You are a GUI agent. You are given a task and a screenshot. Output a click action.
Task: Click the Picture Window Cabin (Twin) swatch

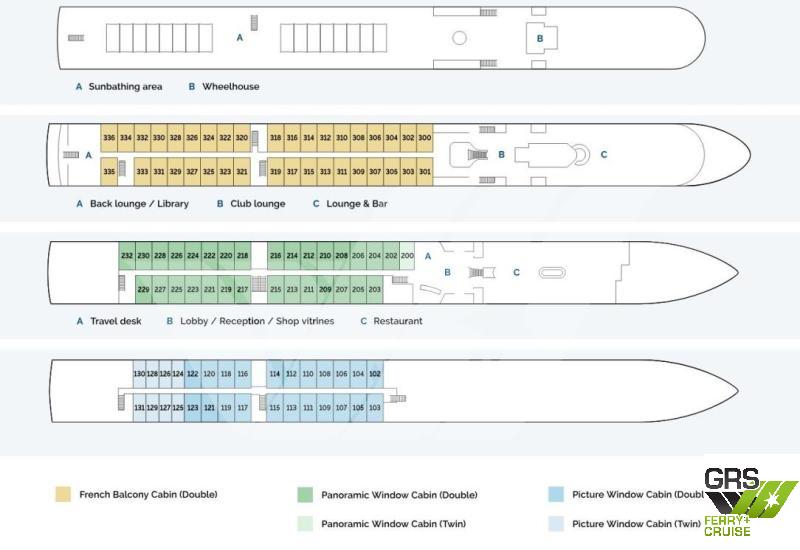[555, 523]
